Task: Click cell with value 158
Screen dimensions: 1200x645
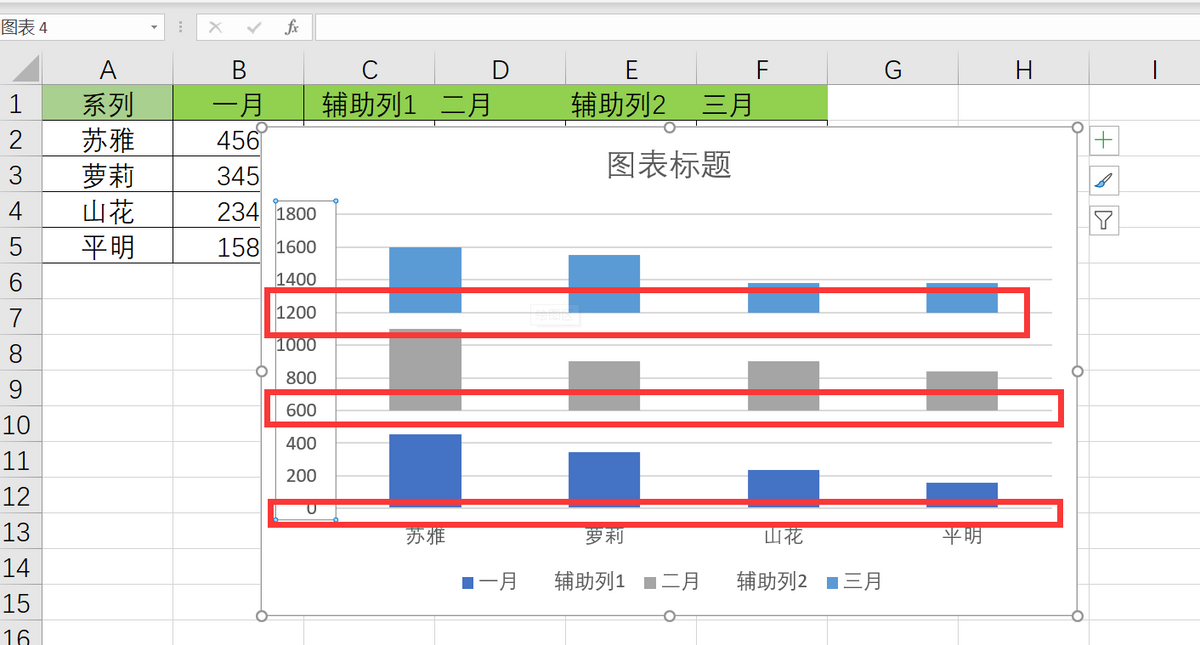Action: (217, 246)
